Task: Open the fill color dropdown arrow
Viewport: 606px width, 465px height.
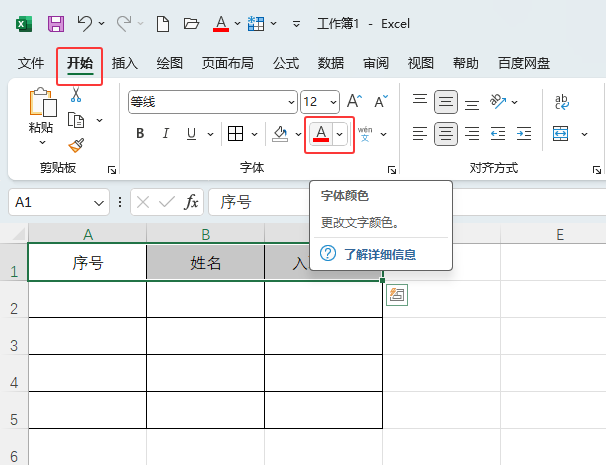Action: tap(298, 134)
